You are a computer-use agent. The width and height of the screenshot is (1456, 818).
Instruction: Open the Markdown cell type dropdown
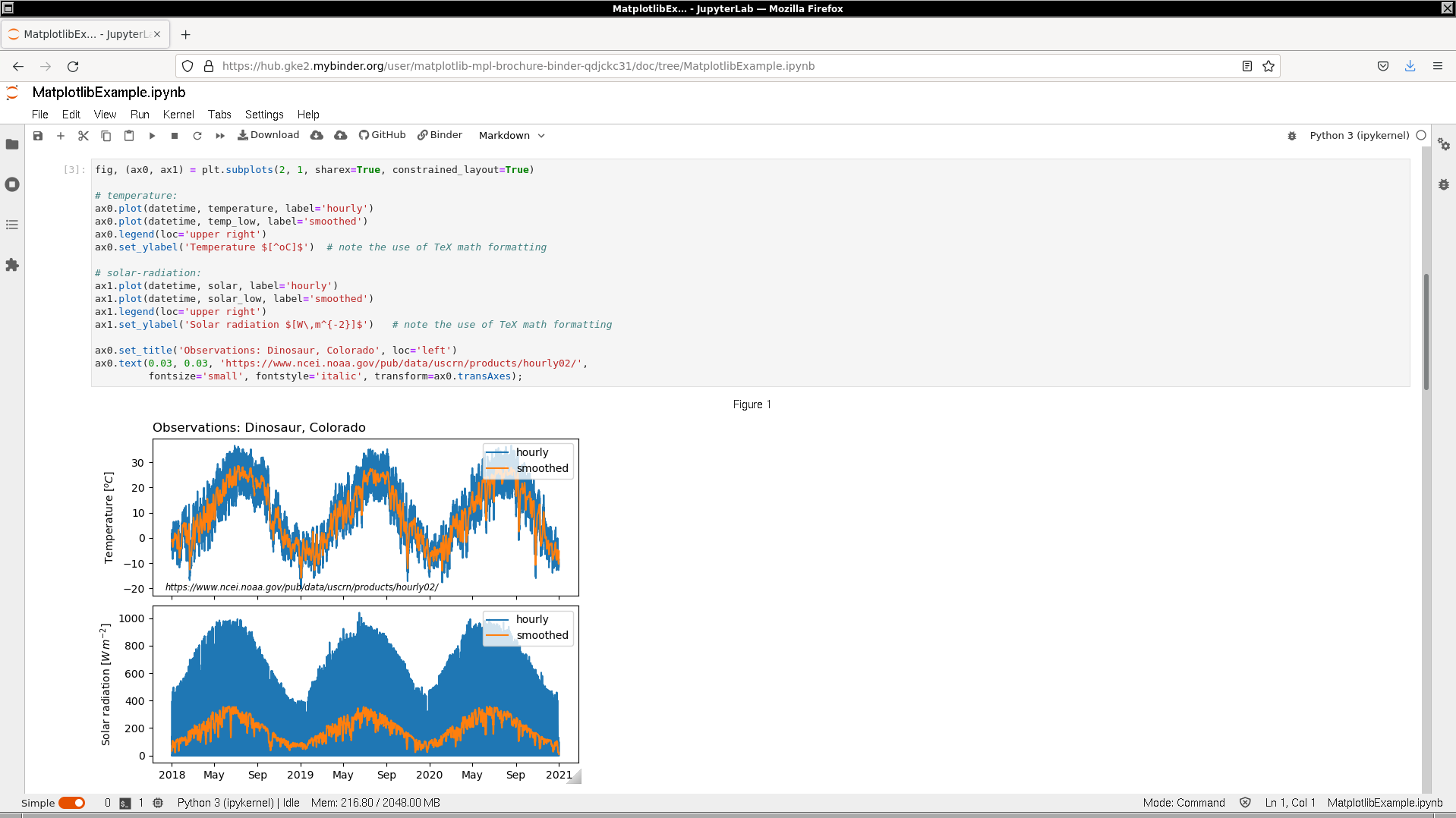pyautogui.click(x=512, y=136)
